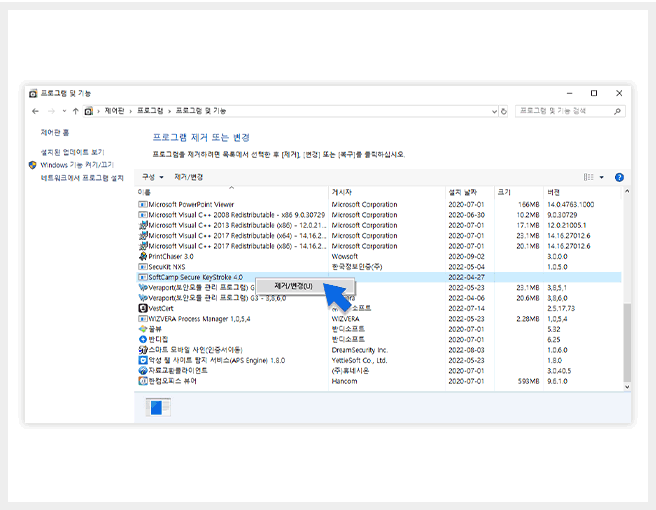Open the 제어판 홈 link

click(55, 133)
